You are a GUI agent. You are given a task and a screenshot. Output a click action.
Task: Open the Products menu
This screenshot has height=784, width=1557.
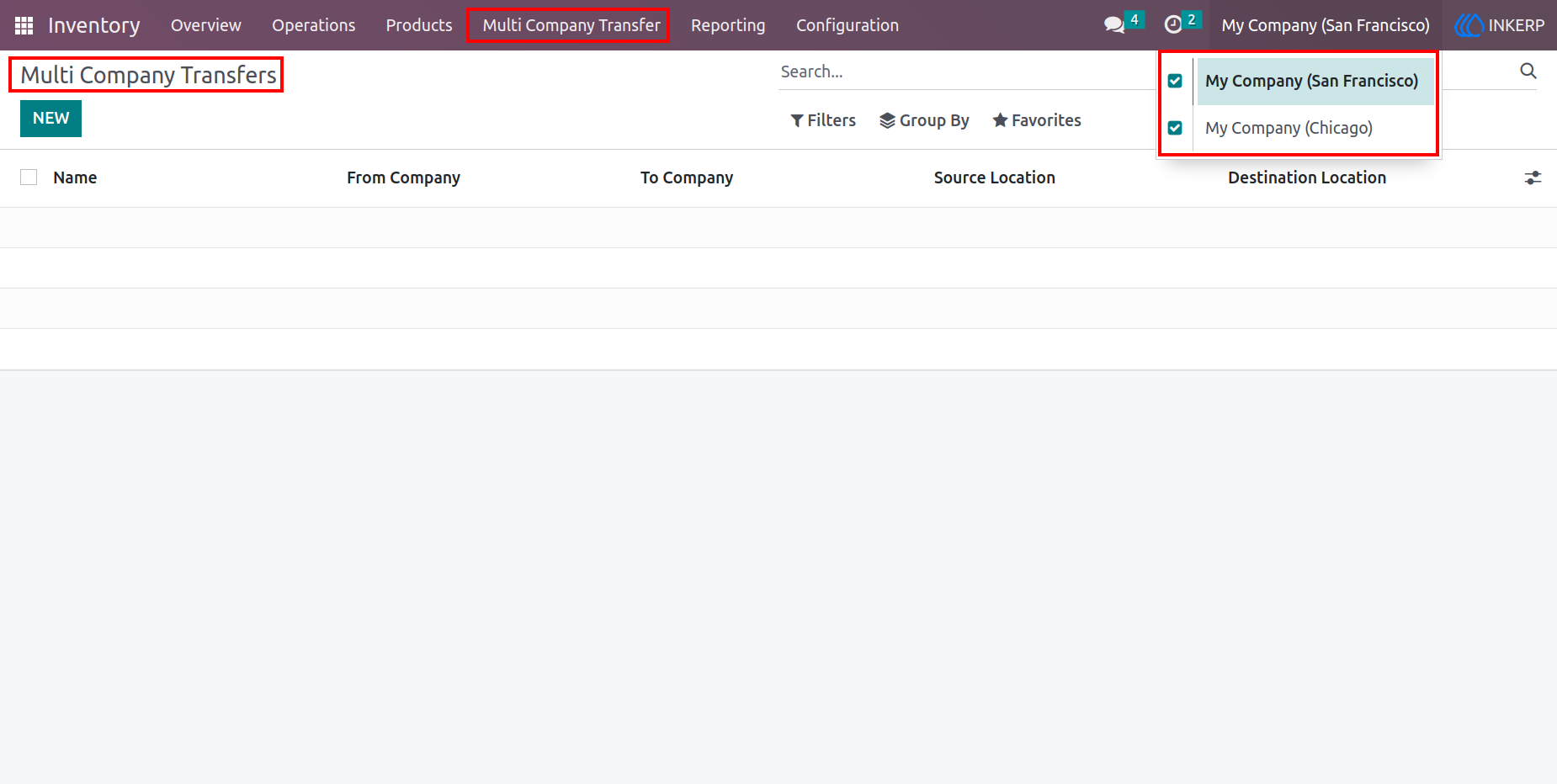point(419,25)
